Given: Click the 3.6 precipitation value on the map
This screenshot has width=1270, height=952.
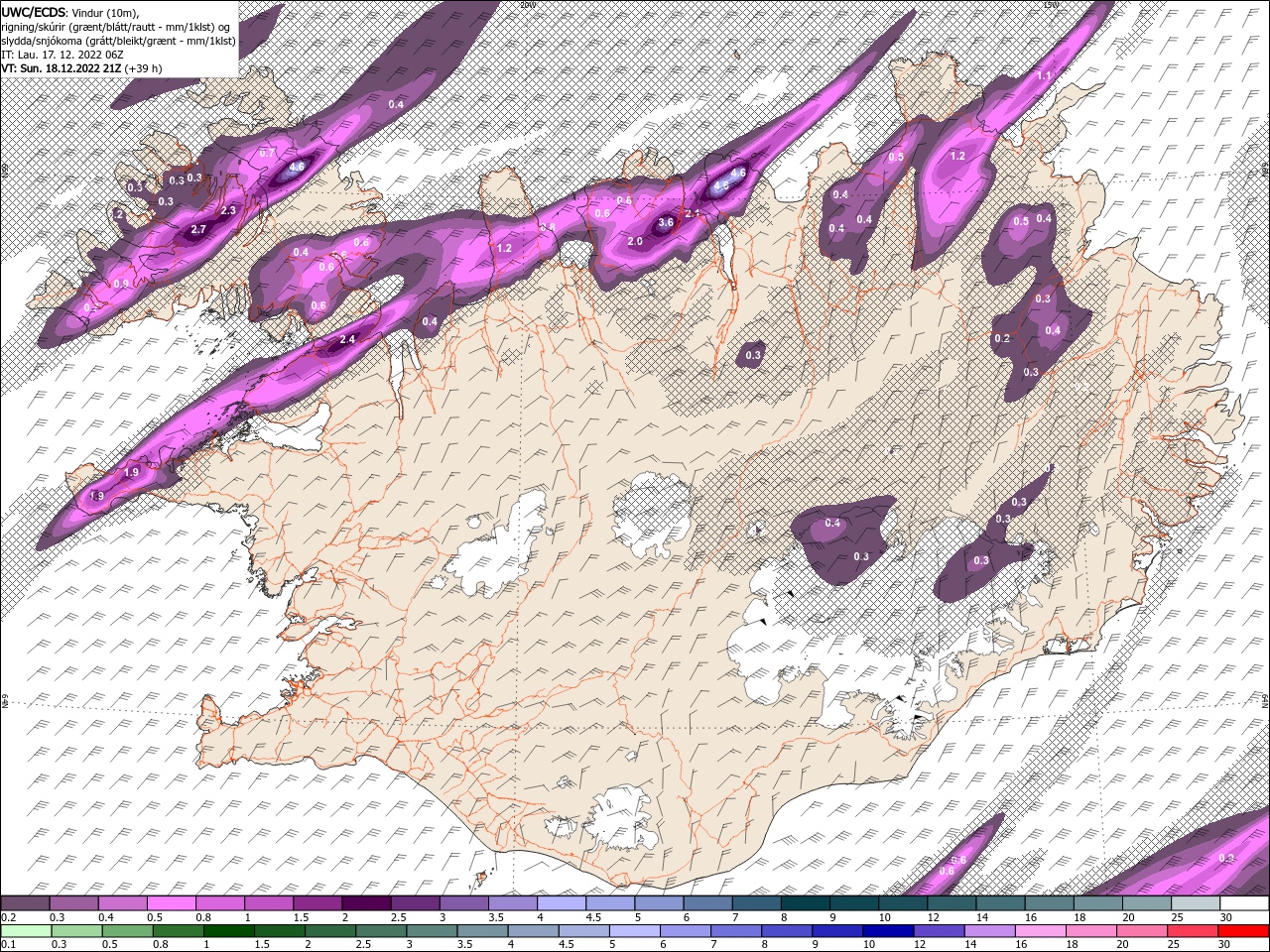Looking at the screenshot, I should 666,223.
